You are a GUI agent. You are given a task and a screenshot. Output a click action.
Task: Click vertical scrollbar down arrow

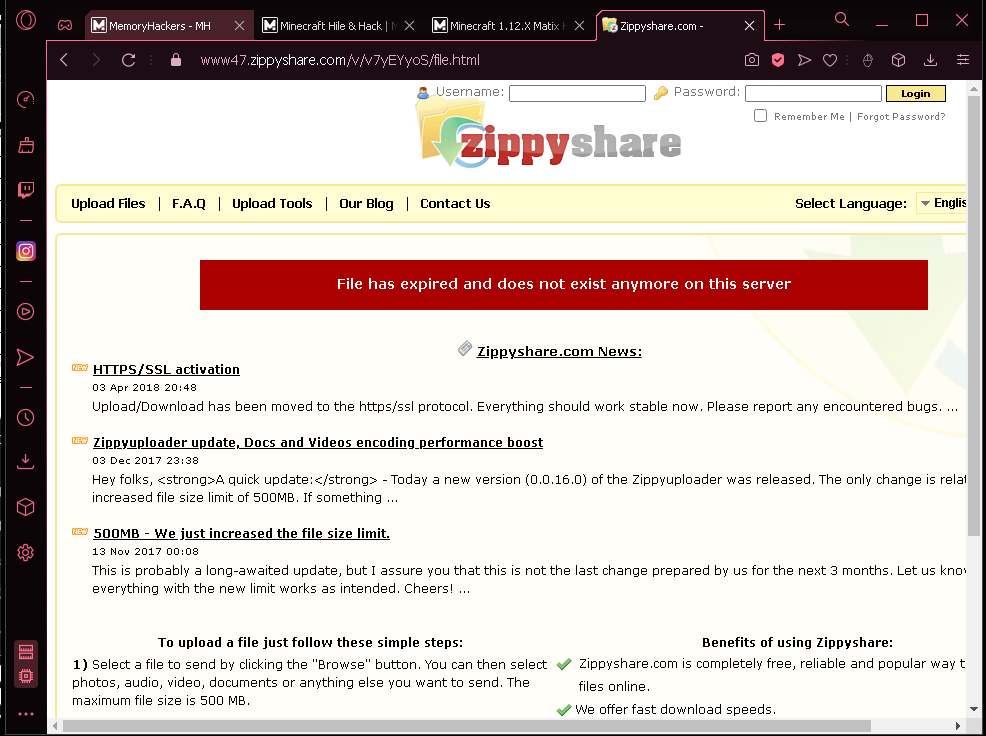(x=973, y=709)
